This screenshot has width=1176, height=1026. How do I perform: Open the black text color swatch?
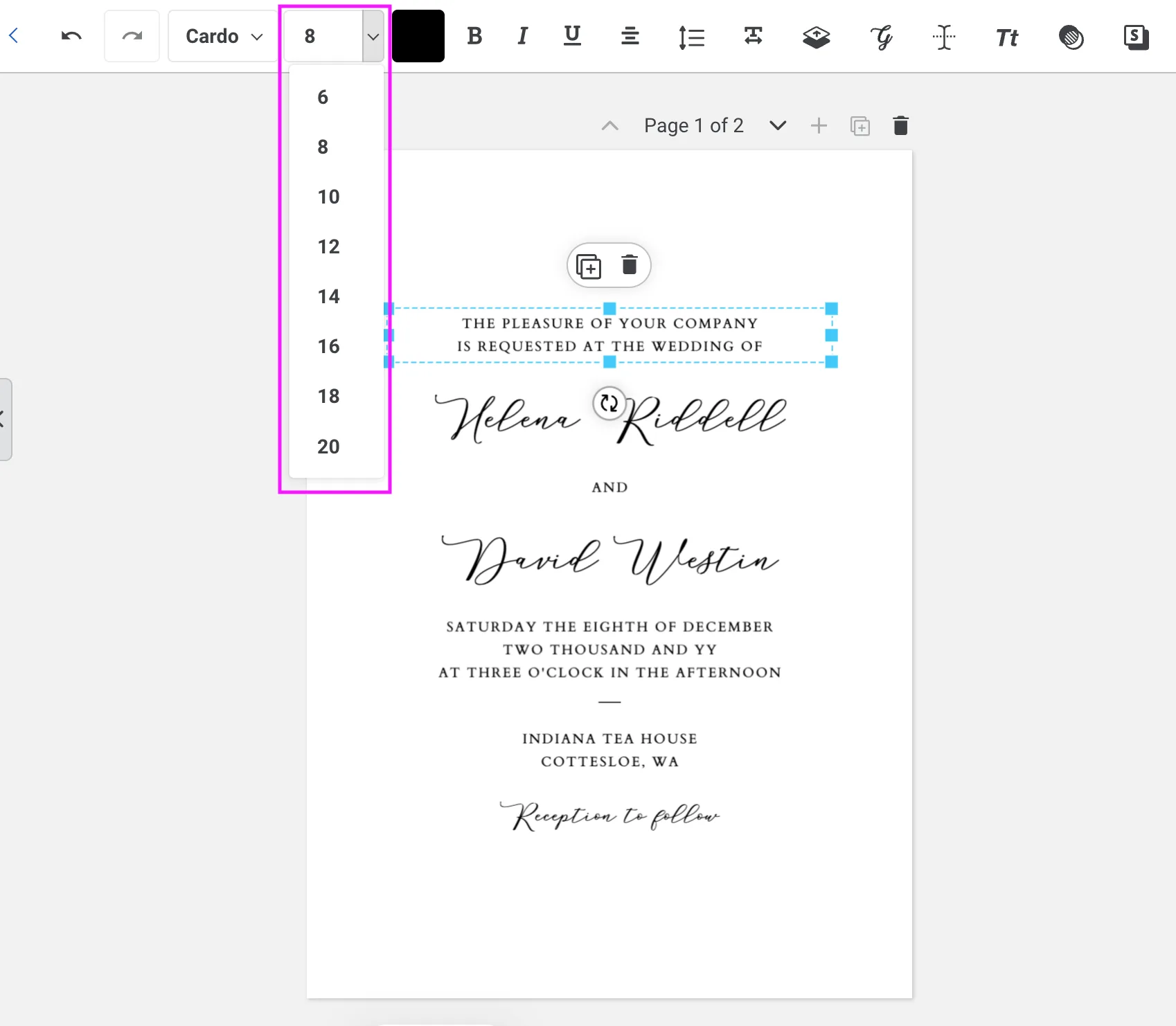click(418, 36)
